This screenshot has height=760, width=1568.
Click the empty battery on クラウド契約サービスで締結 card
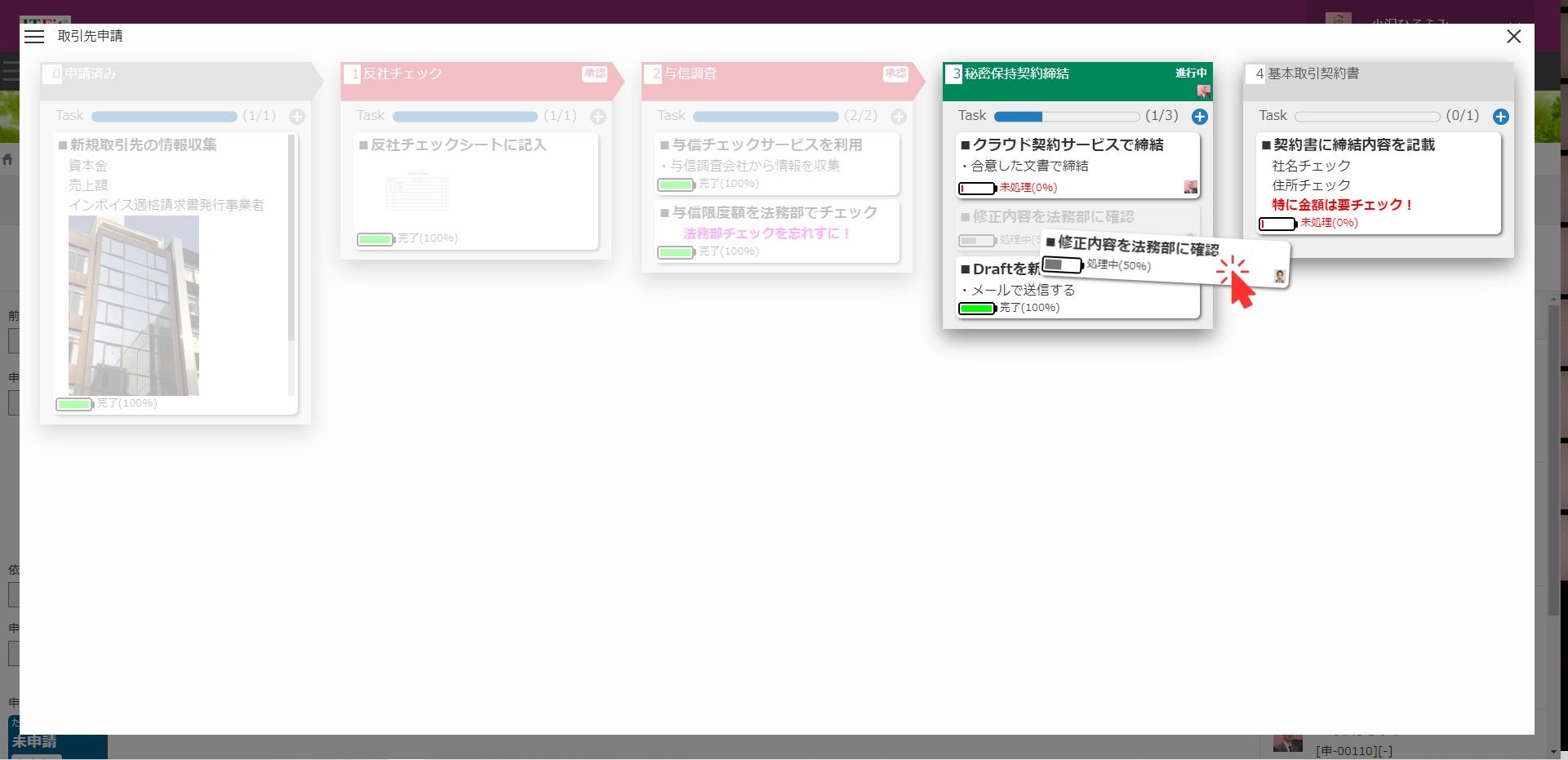977,189
